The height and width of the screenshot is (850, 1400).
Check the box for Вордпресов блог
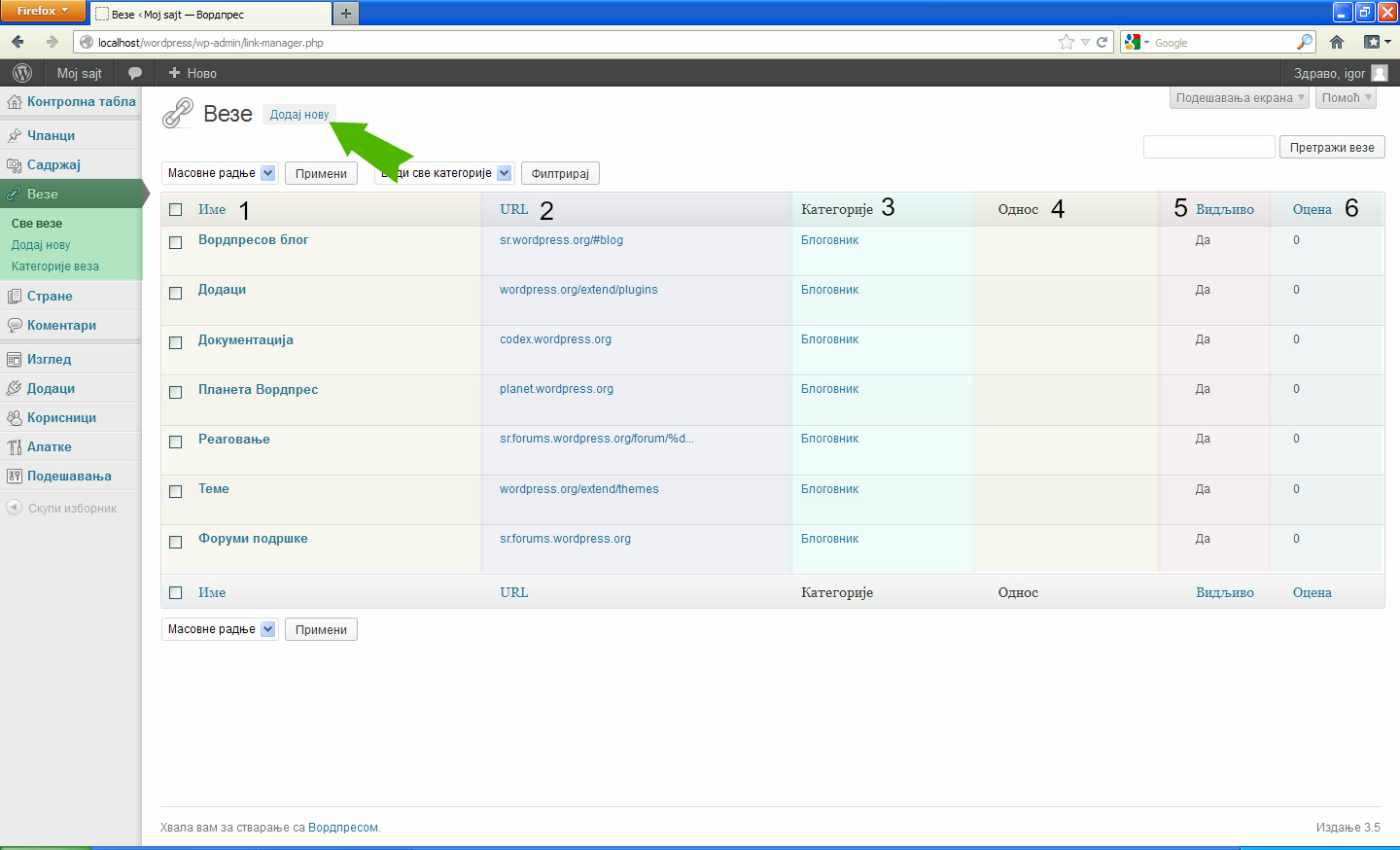coord(176,242)
